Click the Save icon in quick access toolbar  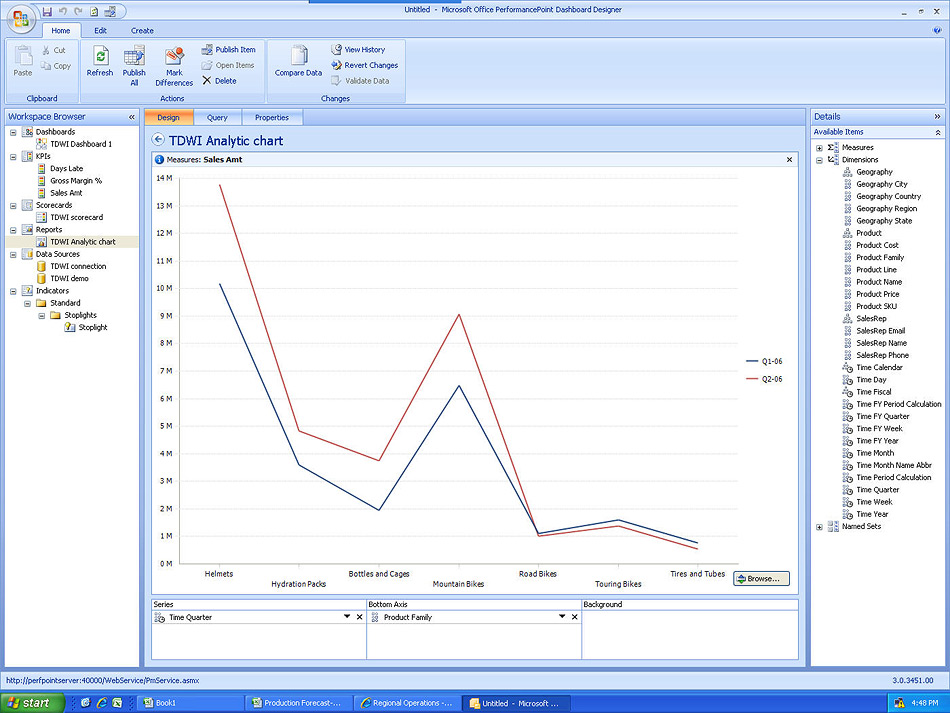(47, 11)
